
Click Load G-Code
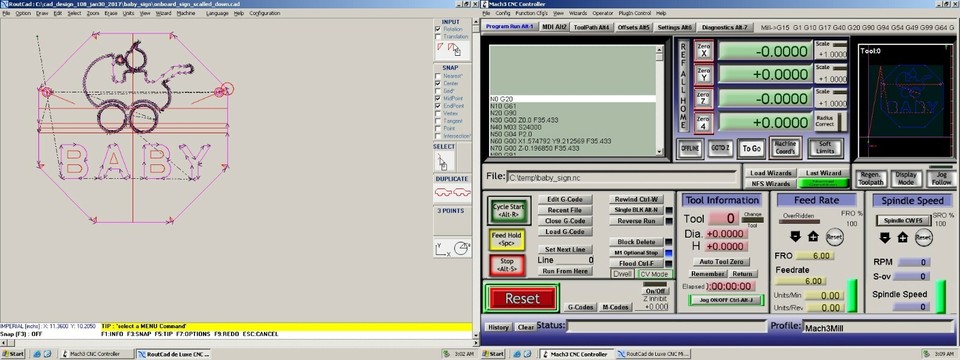[x=565, y=231]
